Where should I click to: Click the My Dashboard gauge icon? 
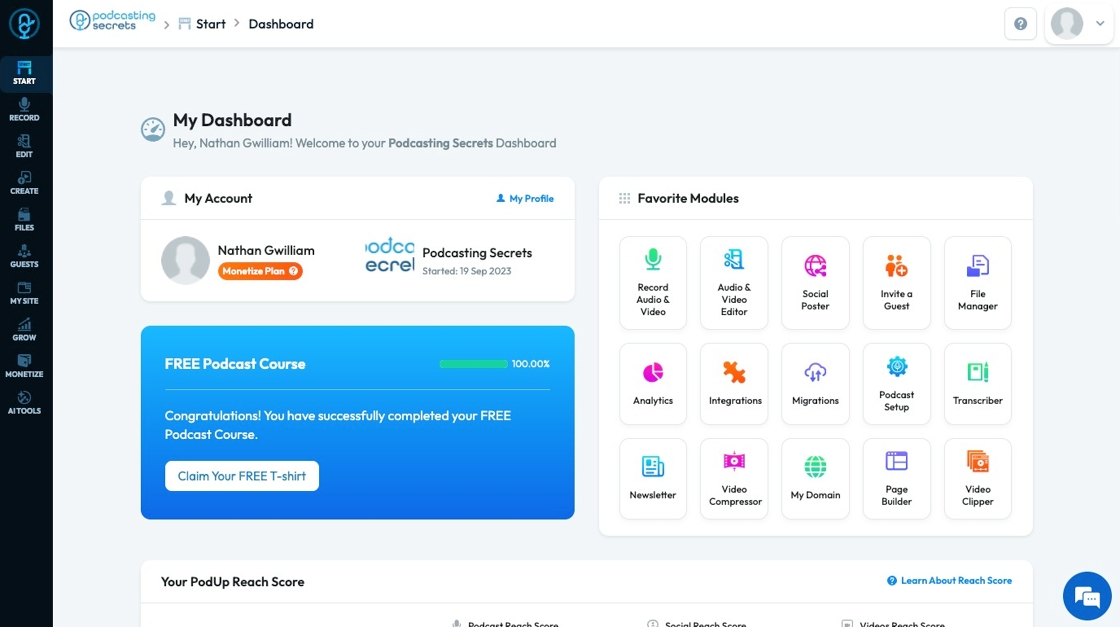153,129
